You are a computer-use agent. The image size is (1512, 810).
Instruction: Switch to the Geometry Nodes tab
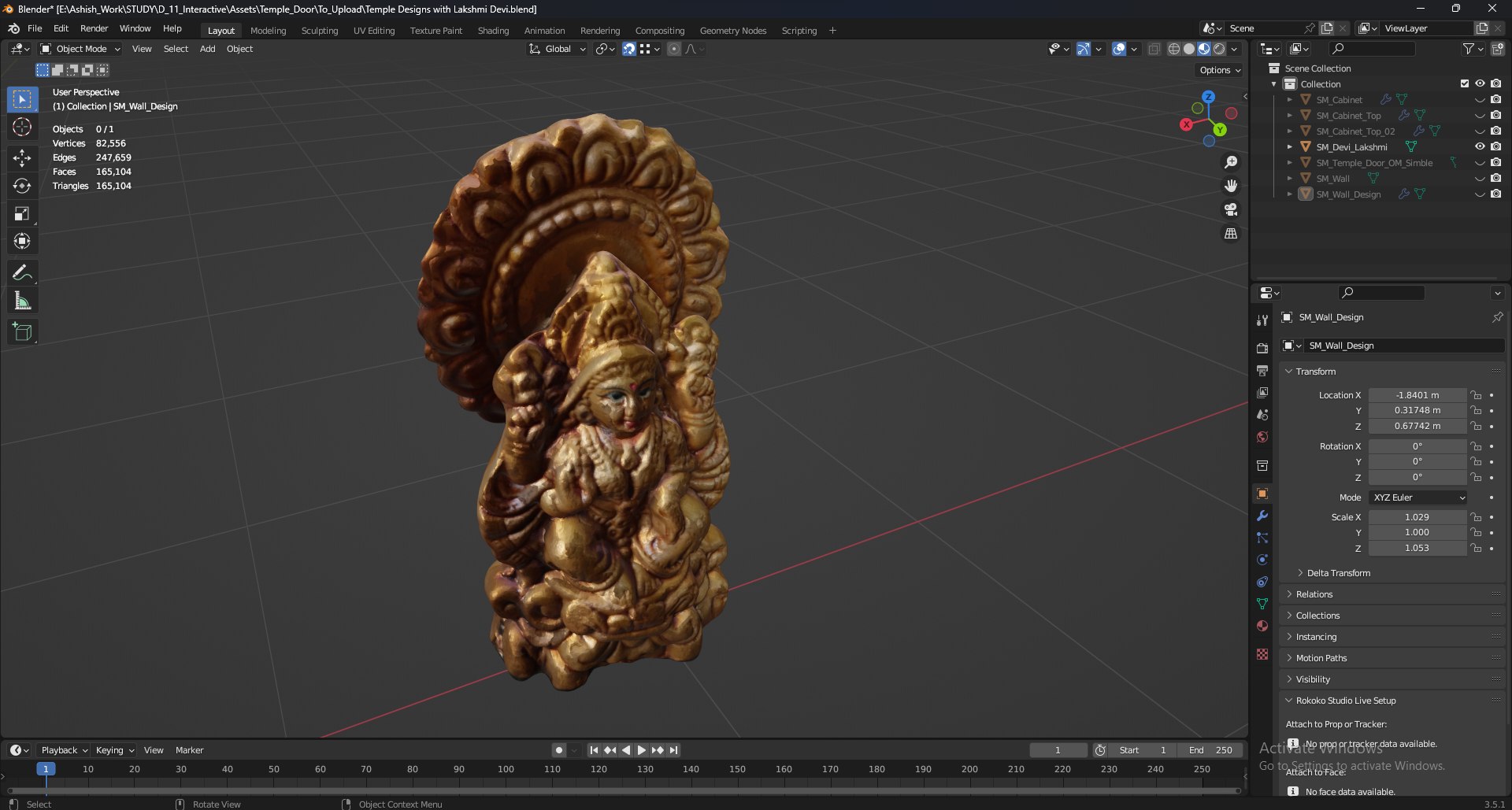coord(732,31)
